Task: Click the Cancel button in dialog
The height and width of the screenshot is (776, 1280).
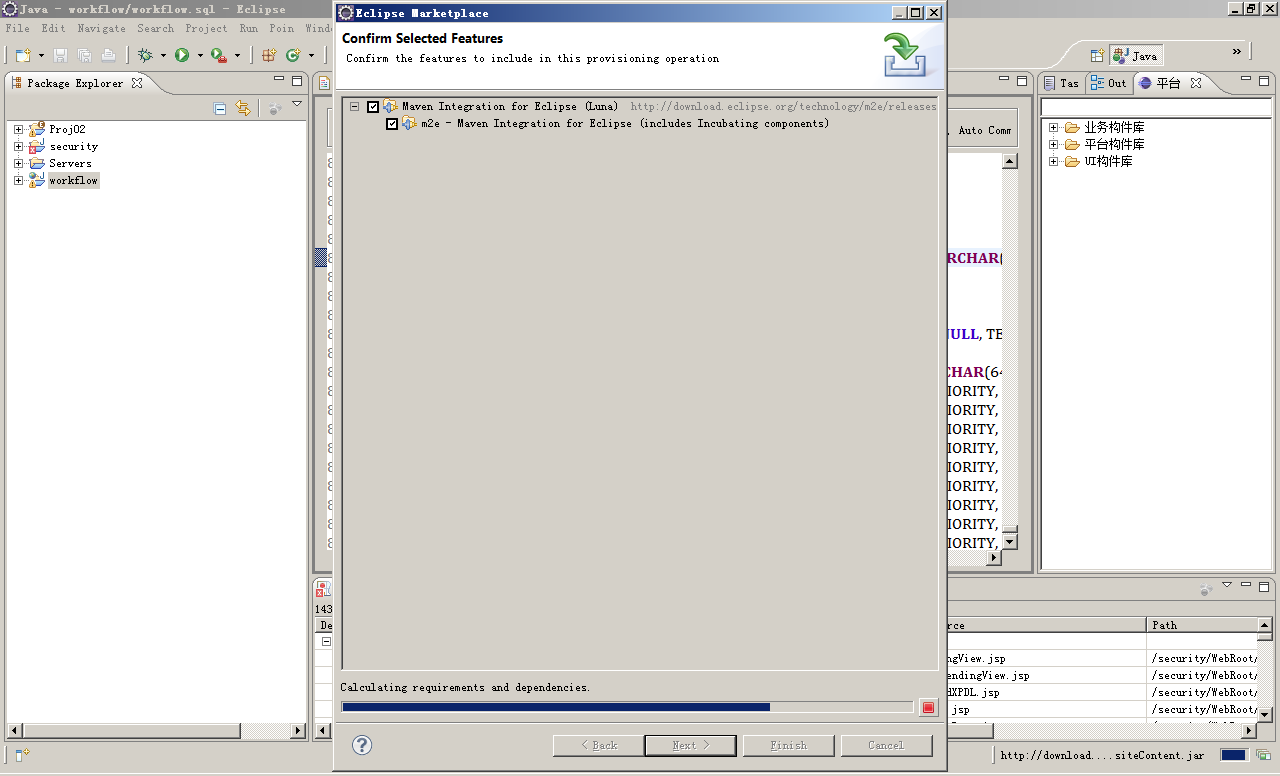Action: pos(886,745)
